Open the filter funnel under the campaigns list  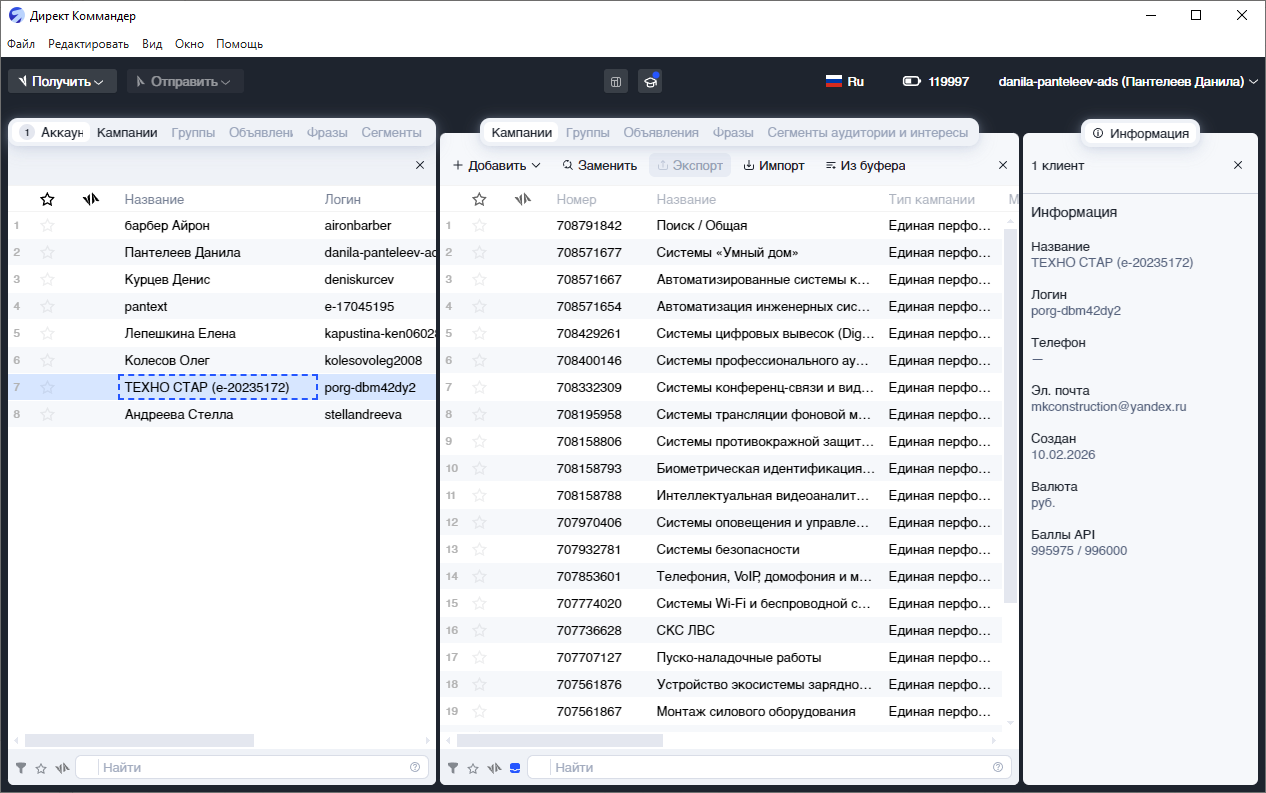click(x=453, y=768)
